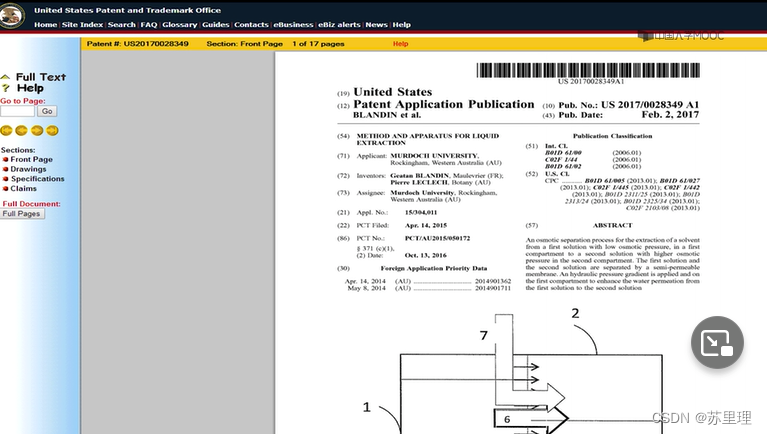Open the Full Text link
This screenshot has width=767, height=434.
click(x=41, y=77)
